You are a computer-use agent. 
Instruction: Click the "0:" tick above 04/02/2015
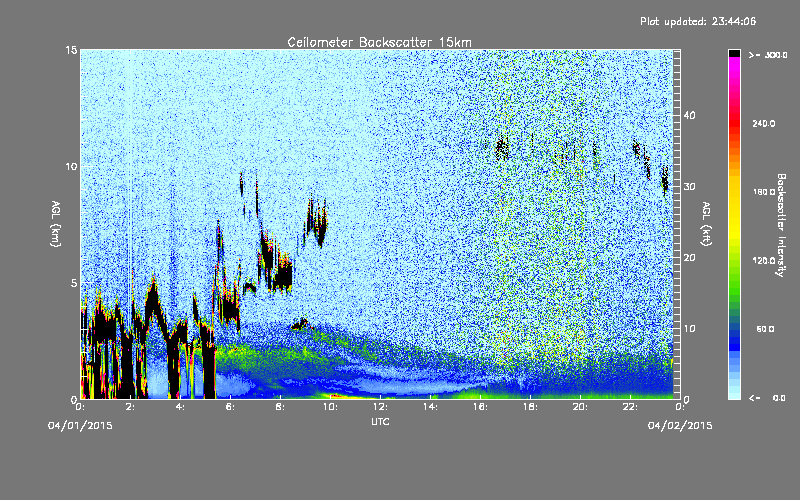click(680, 407)
